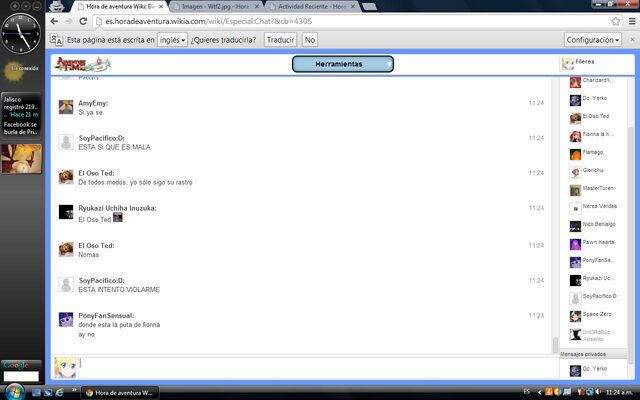Go forward with the browser forward arrow
The width and height of the screenshot is (640, 400).
pyautogui.click(x=69, y=21)
